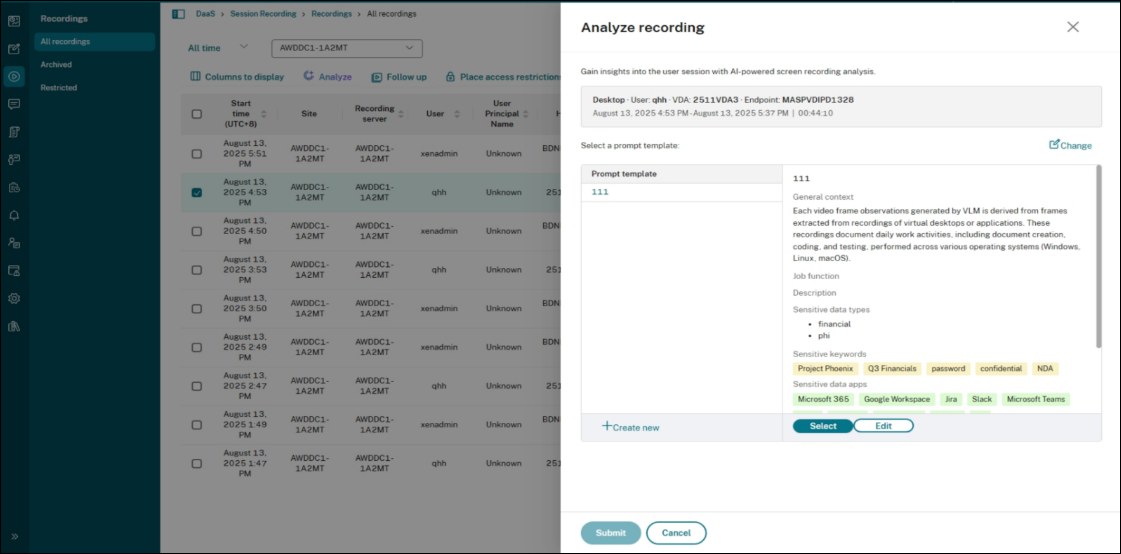Sort by the Start time column arrows
This screenshot has height=554, width=1121.
(x=264, y=114)
